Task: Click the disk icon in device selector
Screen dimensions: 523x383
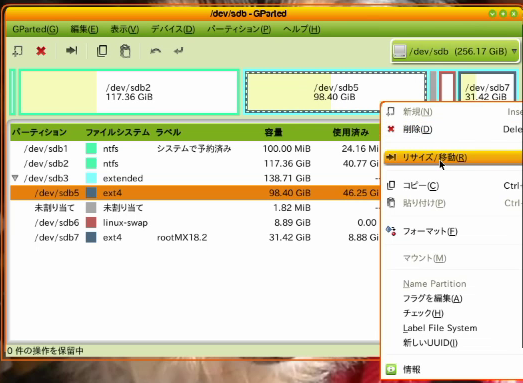Action: [399, 51]
